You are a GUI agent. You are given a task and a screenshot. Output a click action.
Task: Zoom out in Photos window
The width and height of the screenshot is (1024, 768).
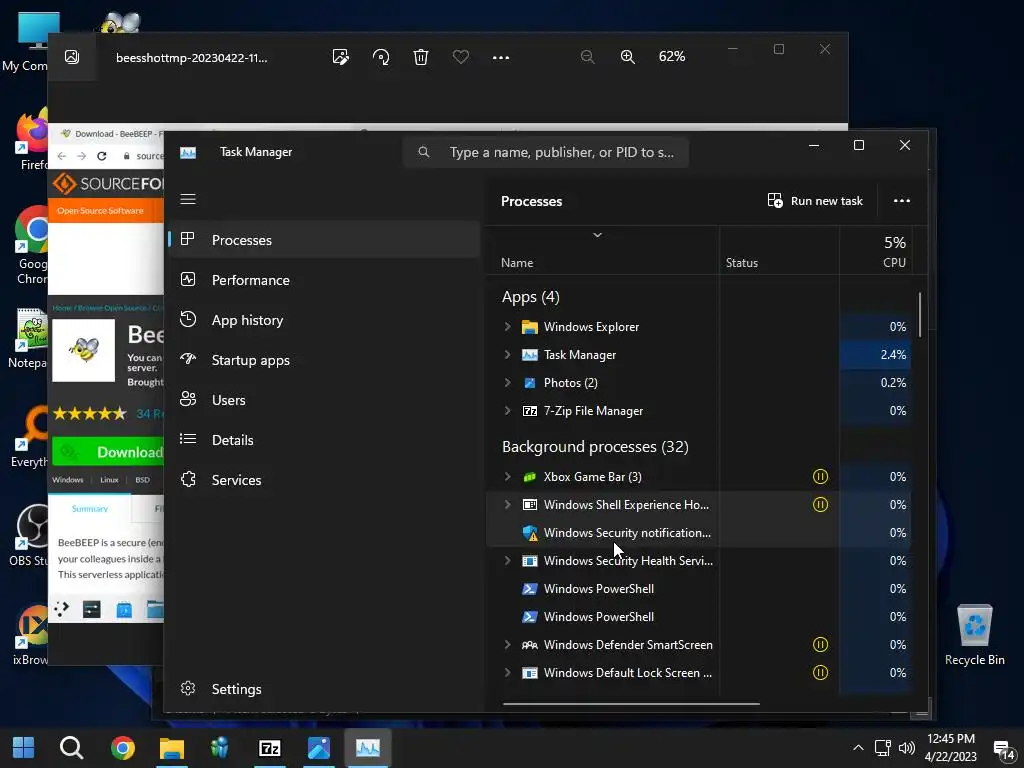tap(588, 57)
